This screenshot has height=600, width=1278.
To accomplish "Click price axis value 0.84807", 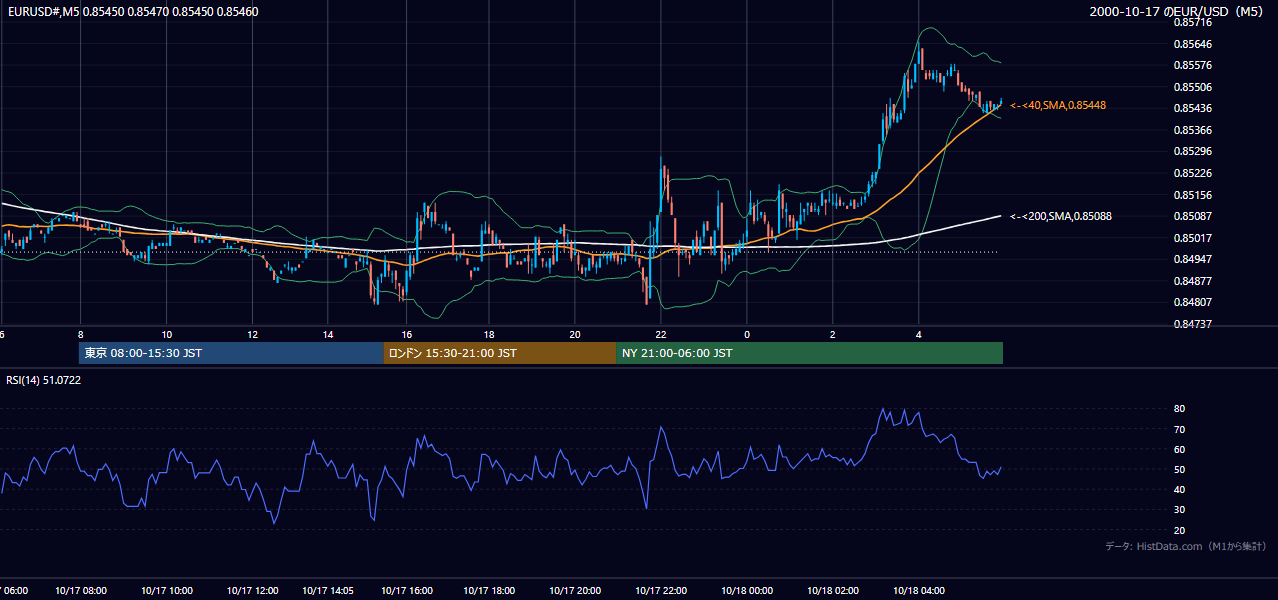I will click(1192, 302).
